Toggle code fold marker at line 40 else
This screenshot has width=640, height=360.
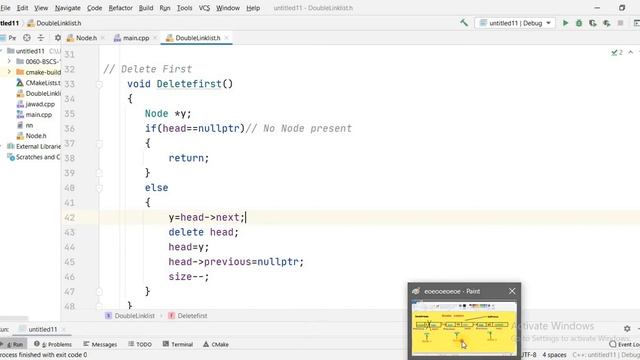coord(99,188)
